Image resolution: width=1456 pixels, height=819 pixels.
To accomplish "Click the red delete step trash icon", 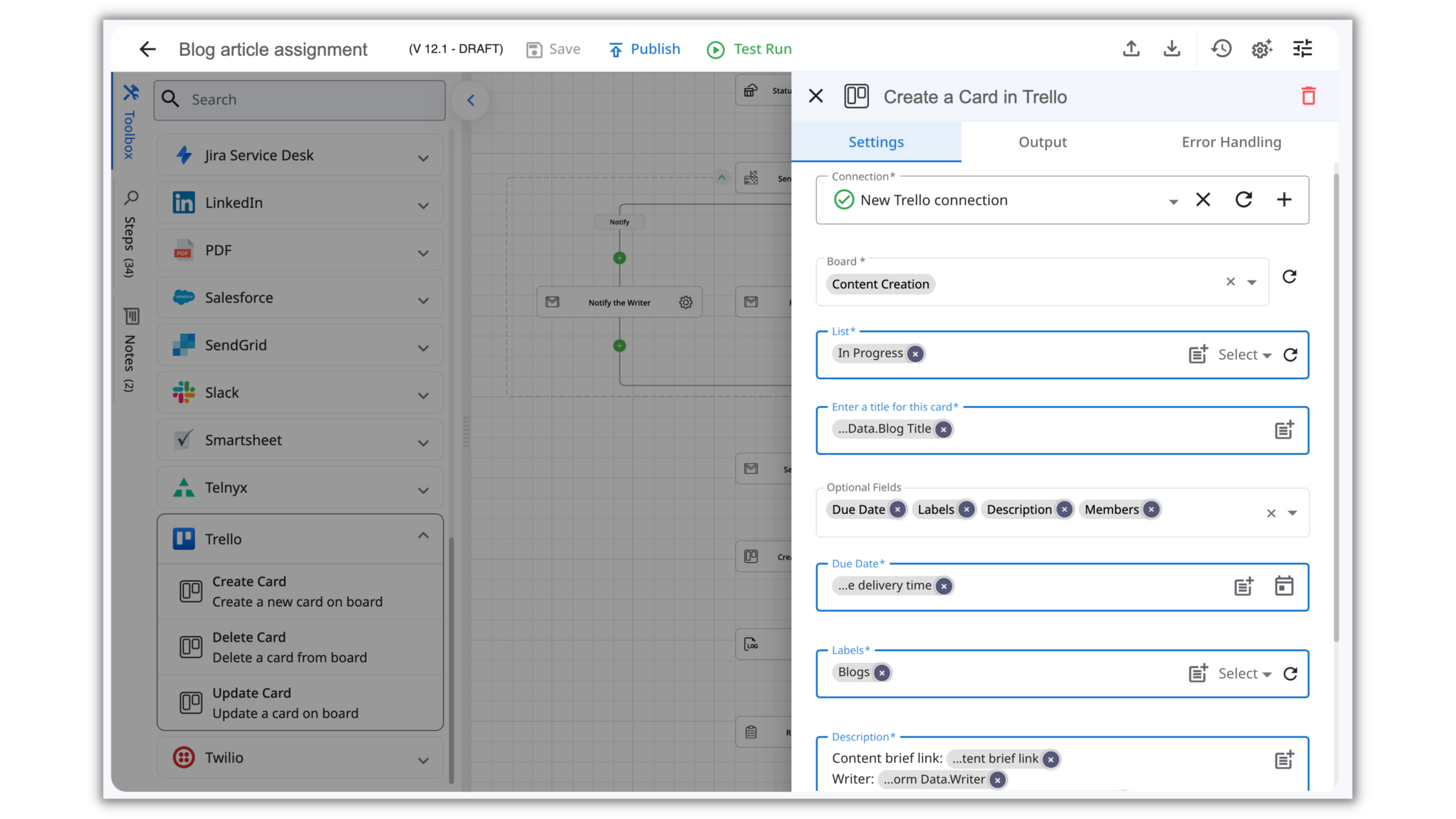I will (1308, 96).
